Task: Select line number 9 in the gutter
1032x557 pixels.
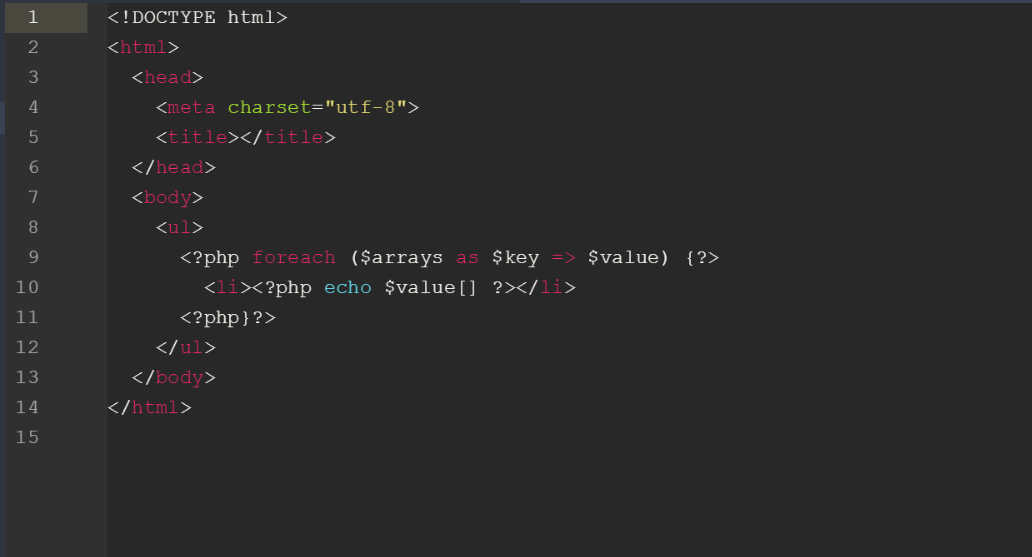Action: tap(33, 257)
